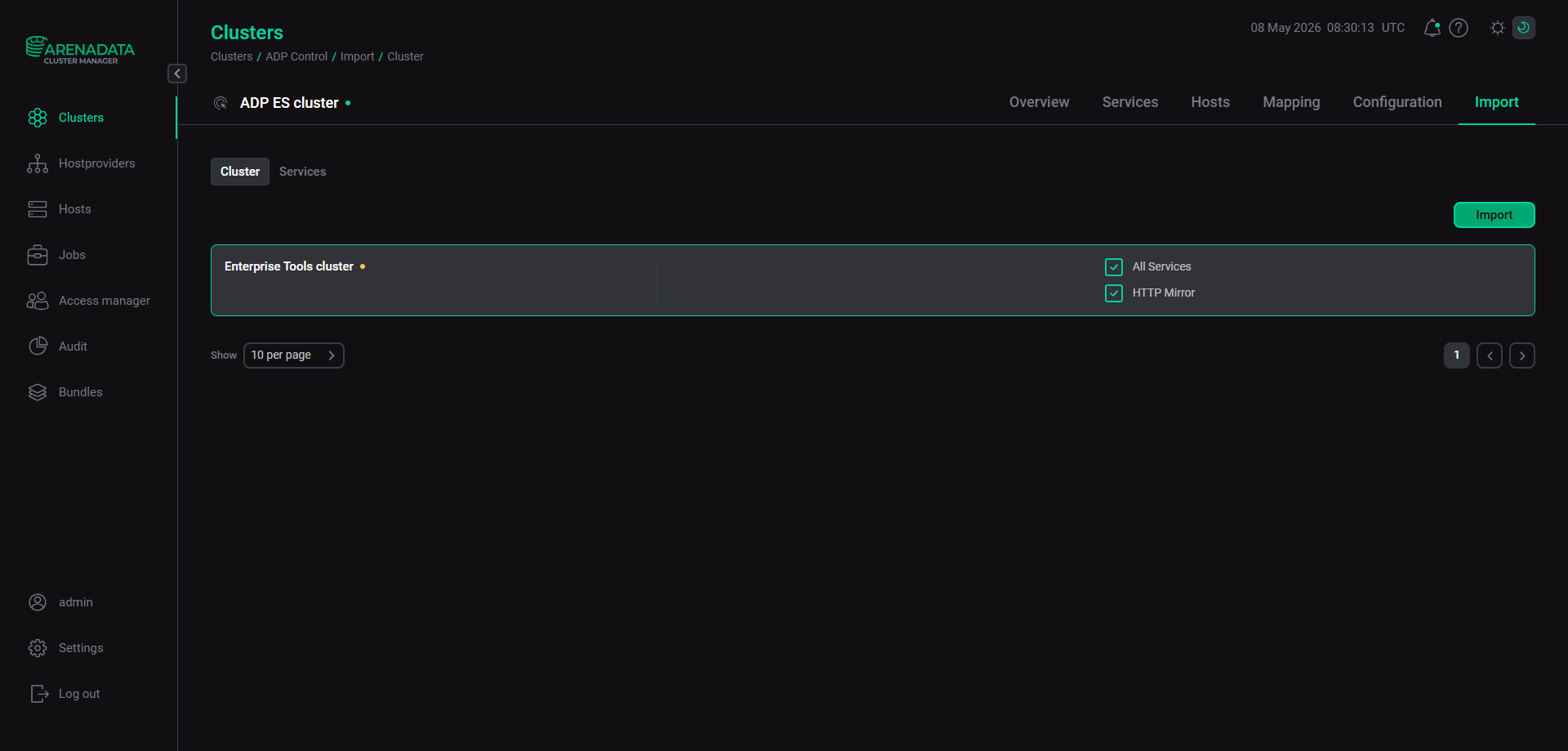This screenshot has height=751, width=1568.
Task: Click the Jobs briefcase icon
Action: (x=38, y=255)
